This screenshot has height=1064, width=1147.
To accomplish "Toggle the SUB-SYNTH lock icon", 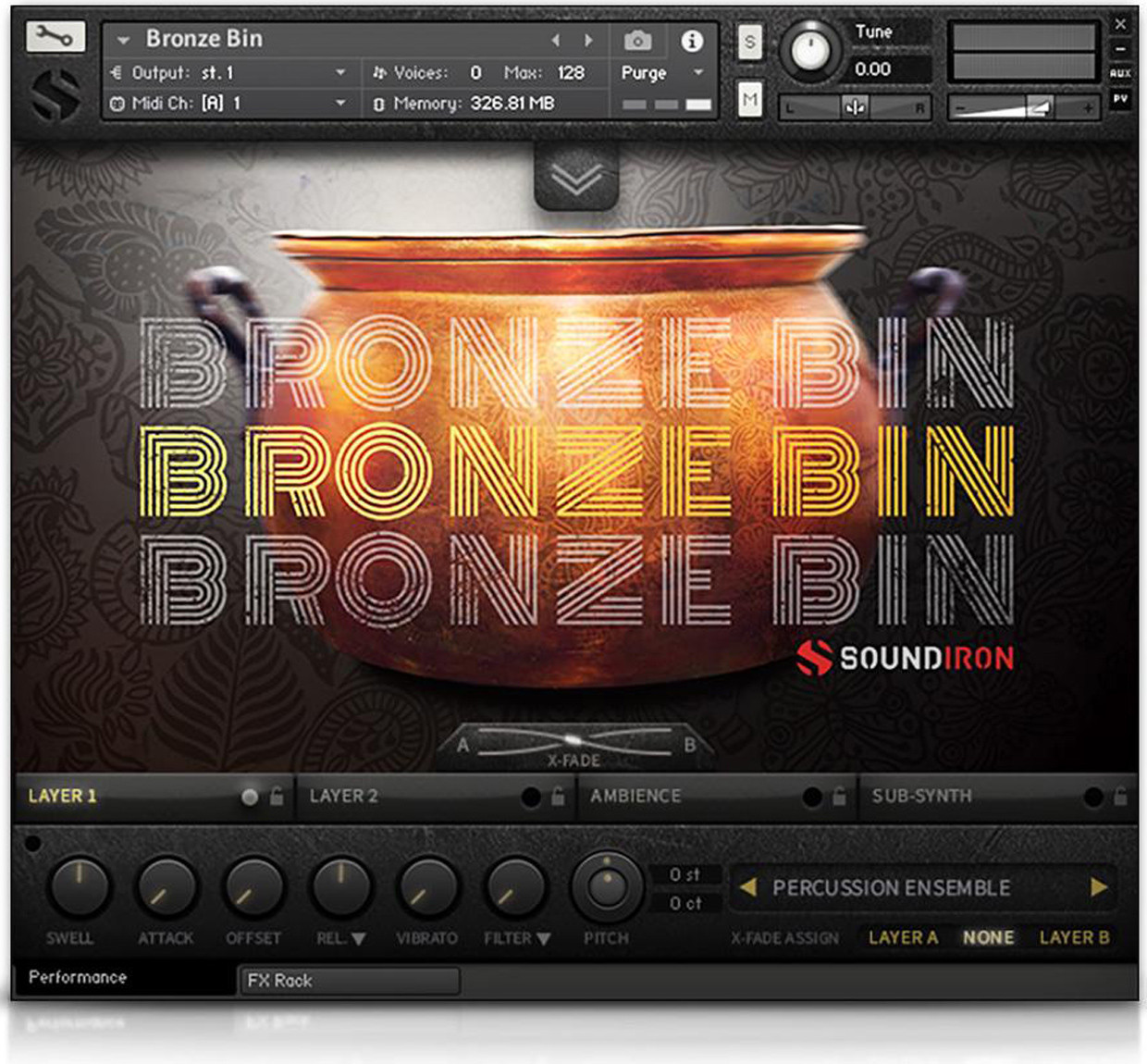I will [1120, 796].
